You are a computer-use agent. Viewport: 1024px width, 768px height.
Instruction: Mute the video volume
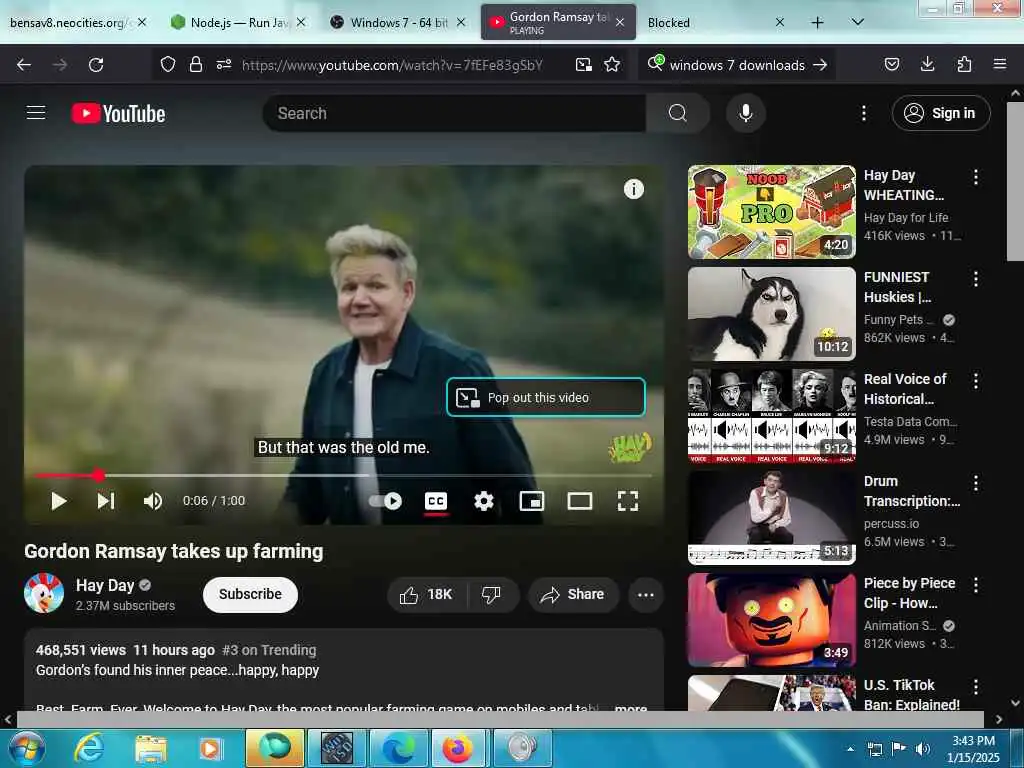click(153, 501)
